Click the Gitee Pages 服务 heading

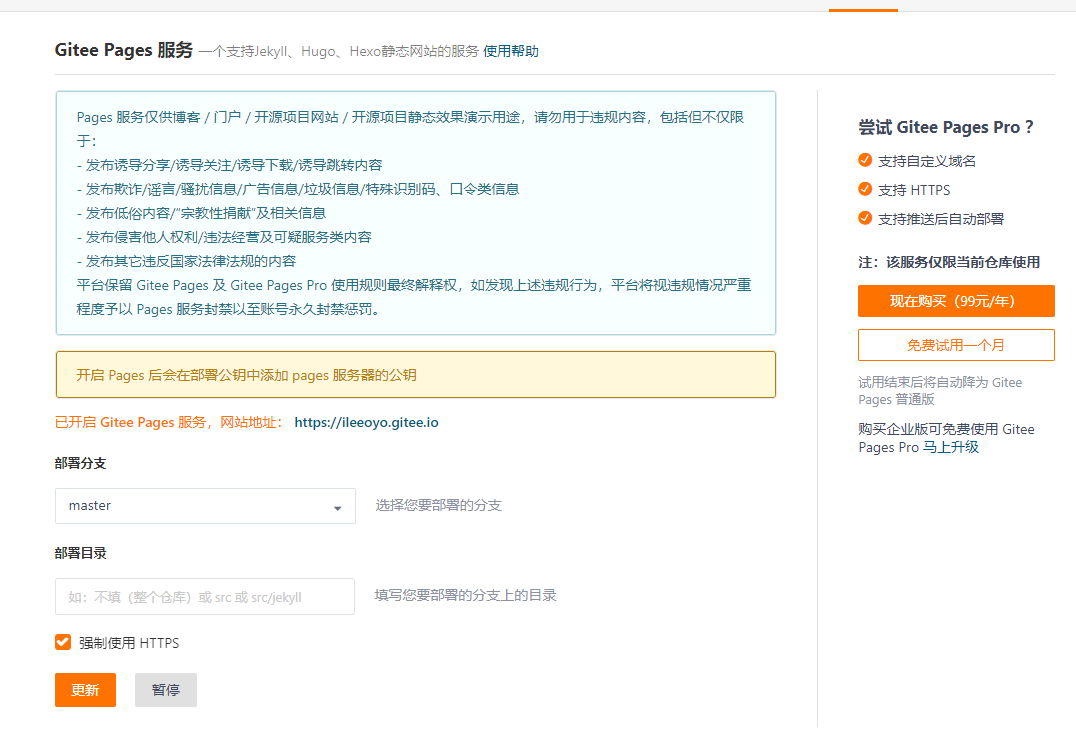[124, 51]
